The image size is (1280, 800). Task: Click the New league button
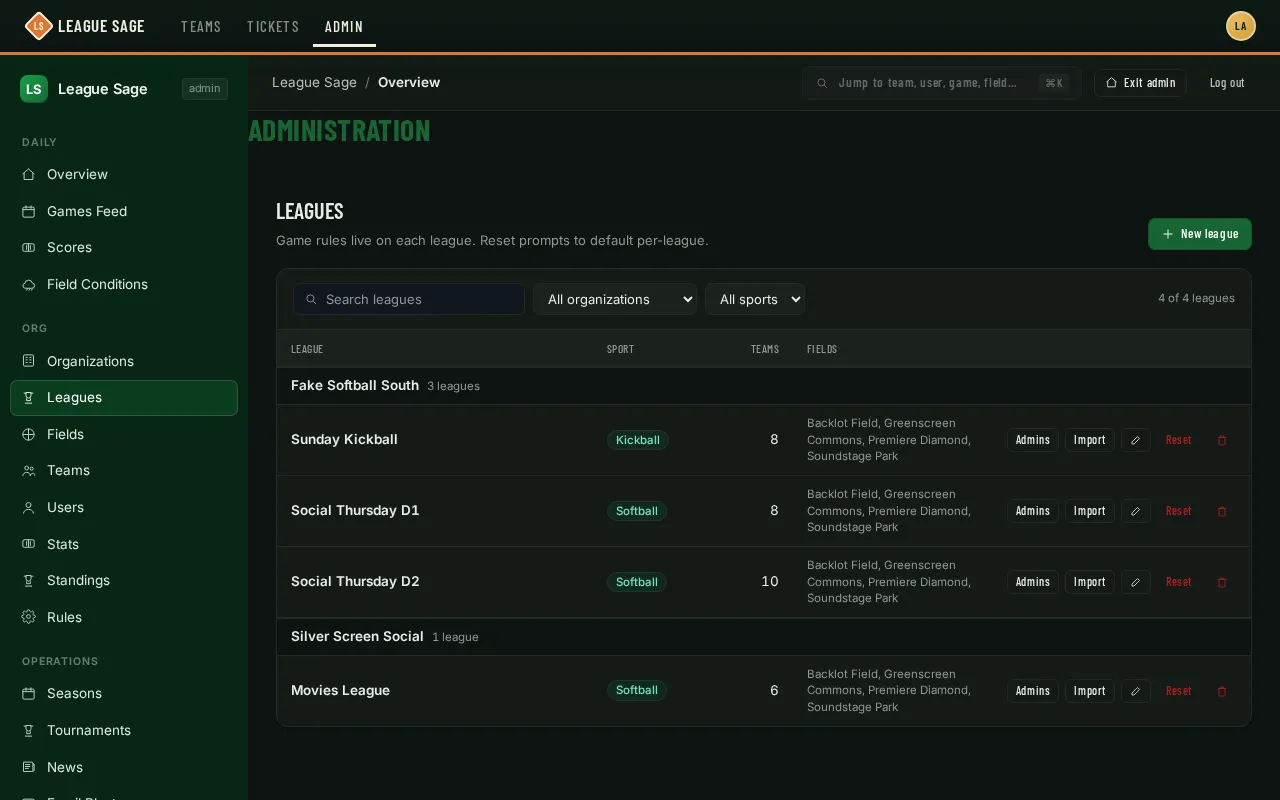pos(1200,234)
